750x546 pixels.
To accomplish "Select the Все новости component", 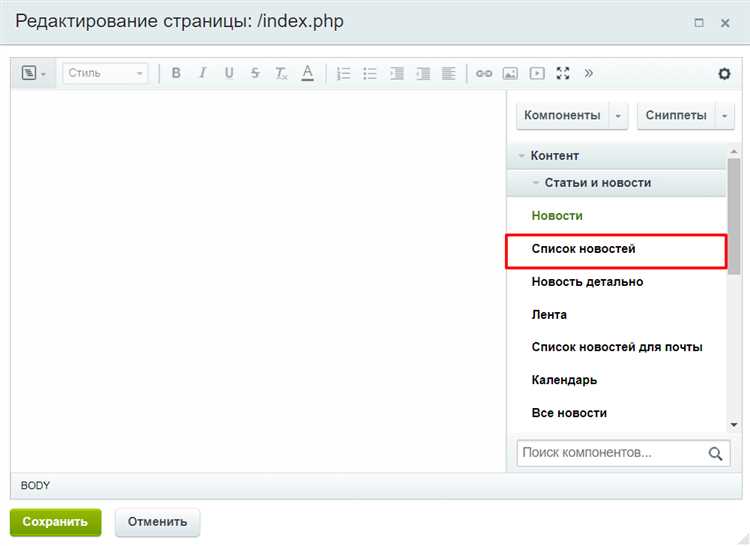I will pyautogui.click(x=569, y=413).
